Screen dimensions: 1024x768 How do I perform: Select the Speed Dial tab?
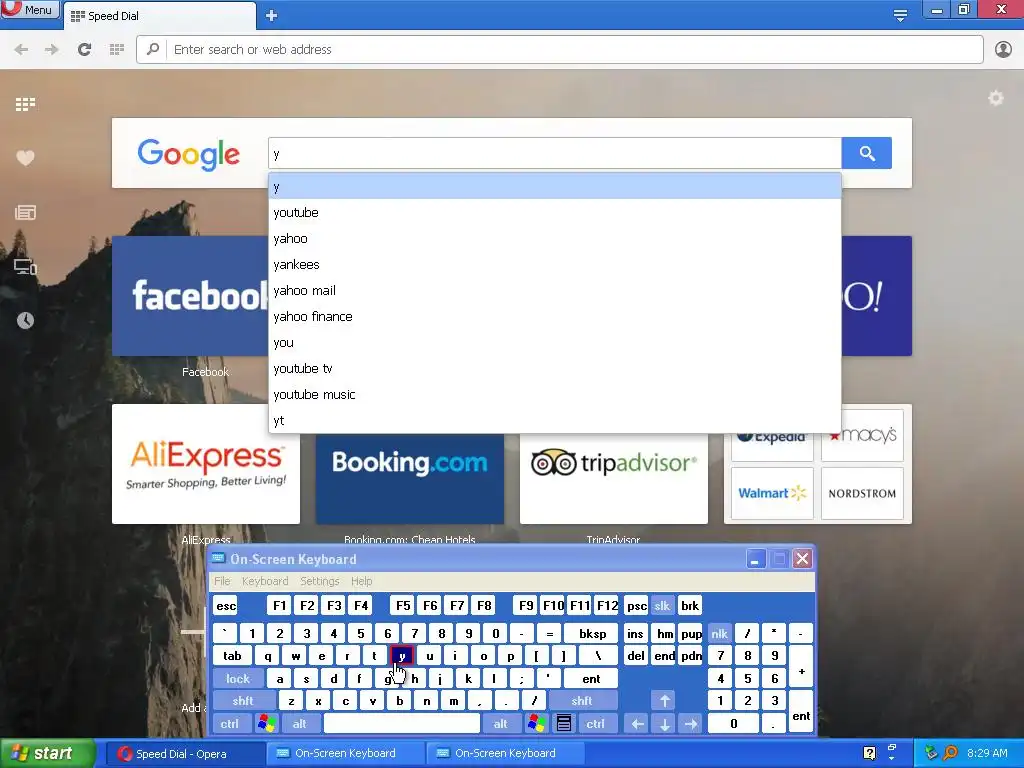coord(159,16)
